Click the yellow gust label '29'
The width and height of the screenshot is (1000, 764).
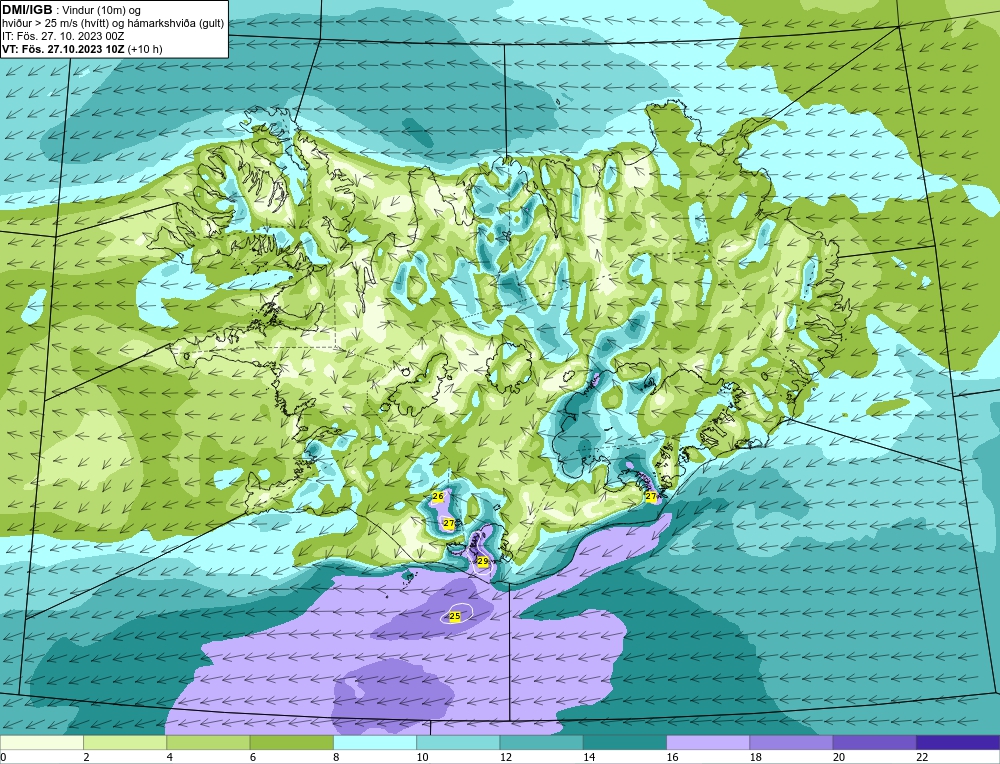coord(483,561)
